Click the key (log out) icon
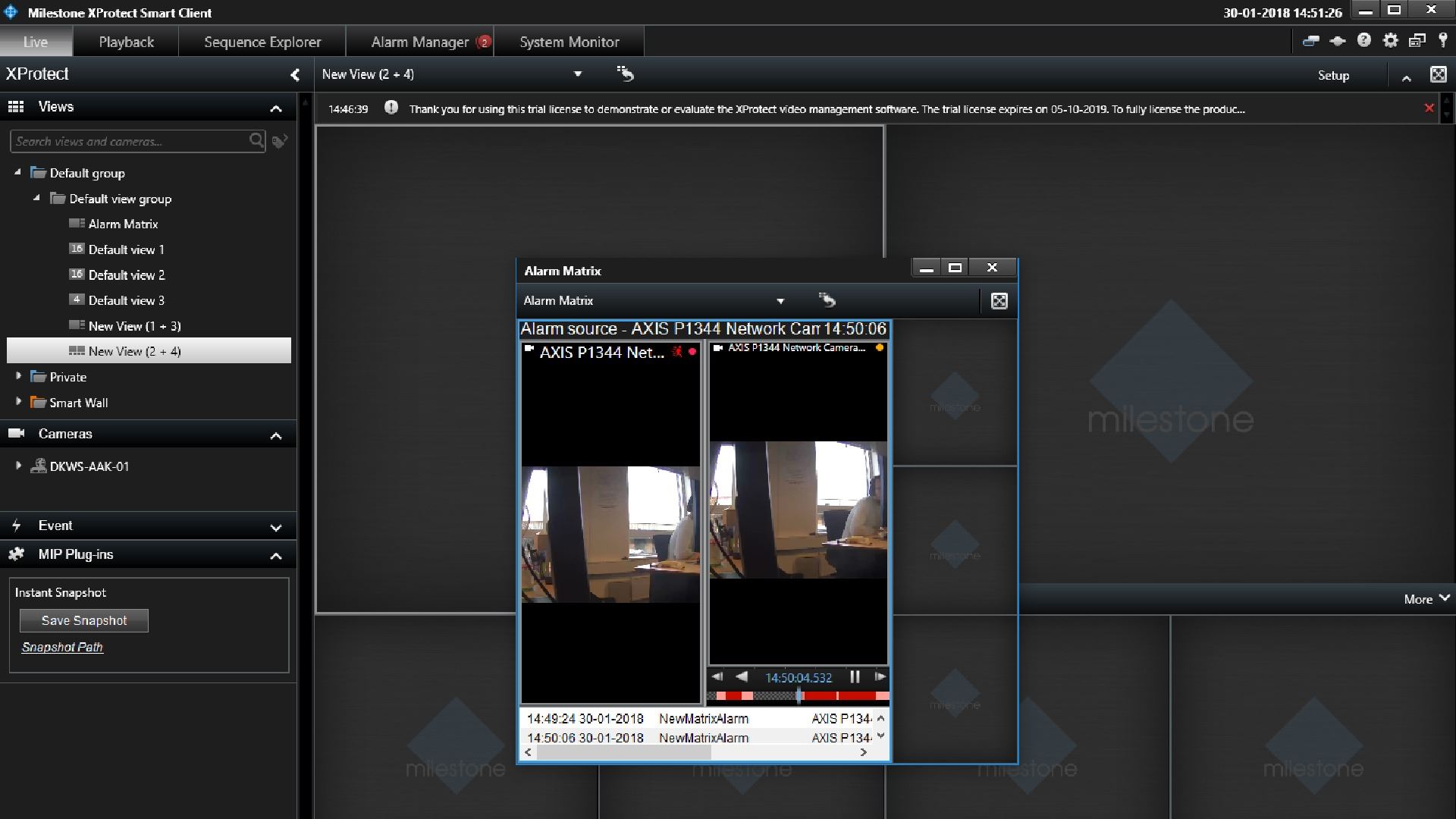 (1442, 41)
